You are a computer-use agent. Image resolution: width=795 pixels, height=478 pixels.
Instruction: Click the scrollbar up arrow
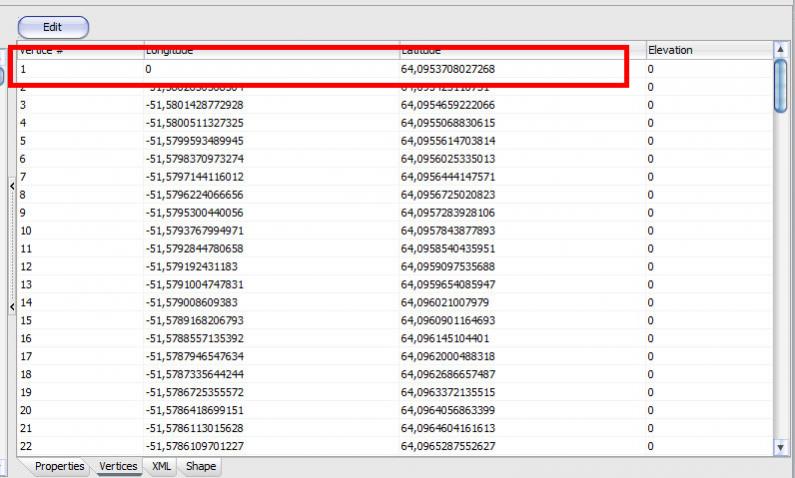(781, 49)
